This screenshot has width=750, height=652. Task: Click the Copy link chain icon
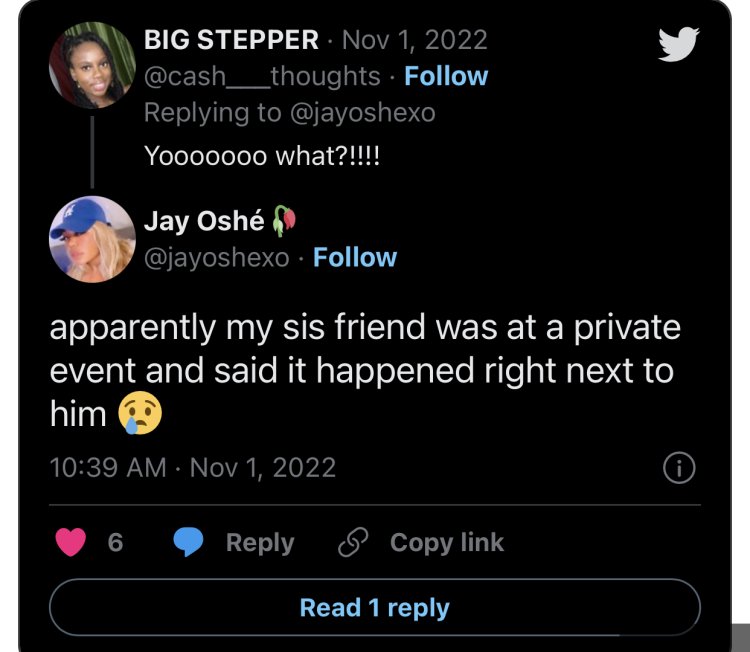pos(352,542)
